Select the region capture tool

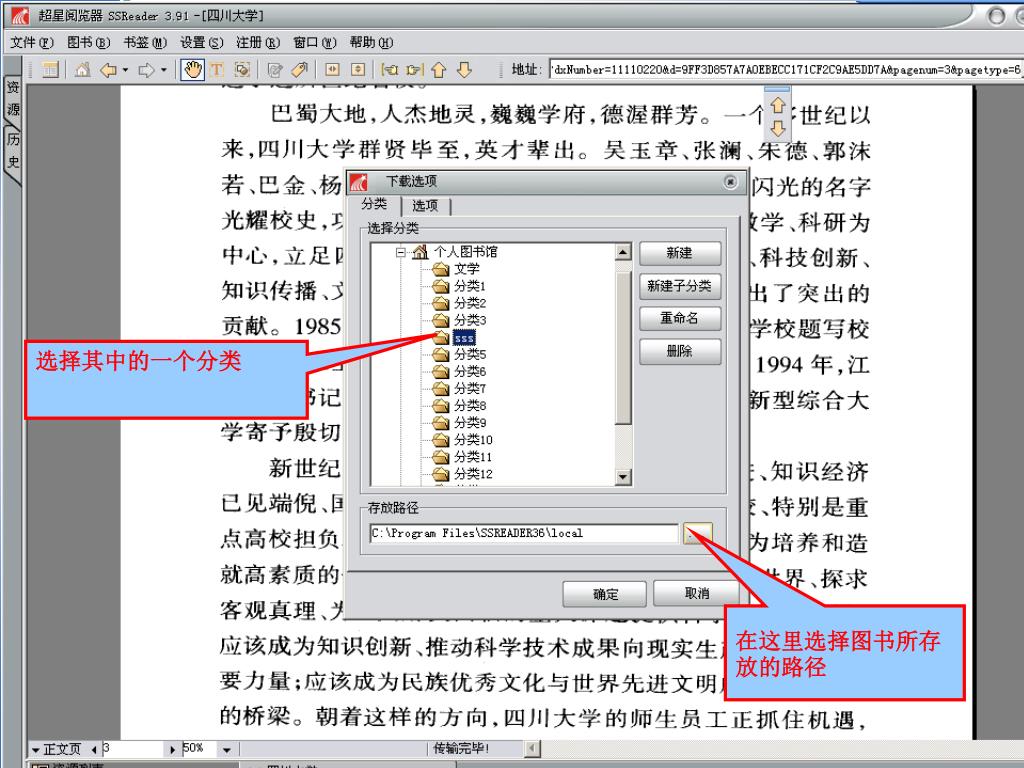[x=242, y=69]
